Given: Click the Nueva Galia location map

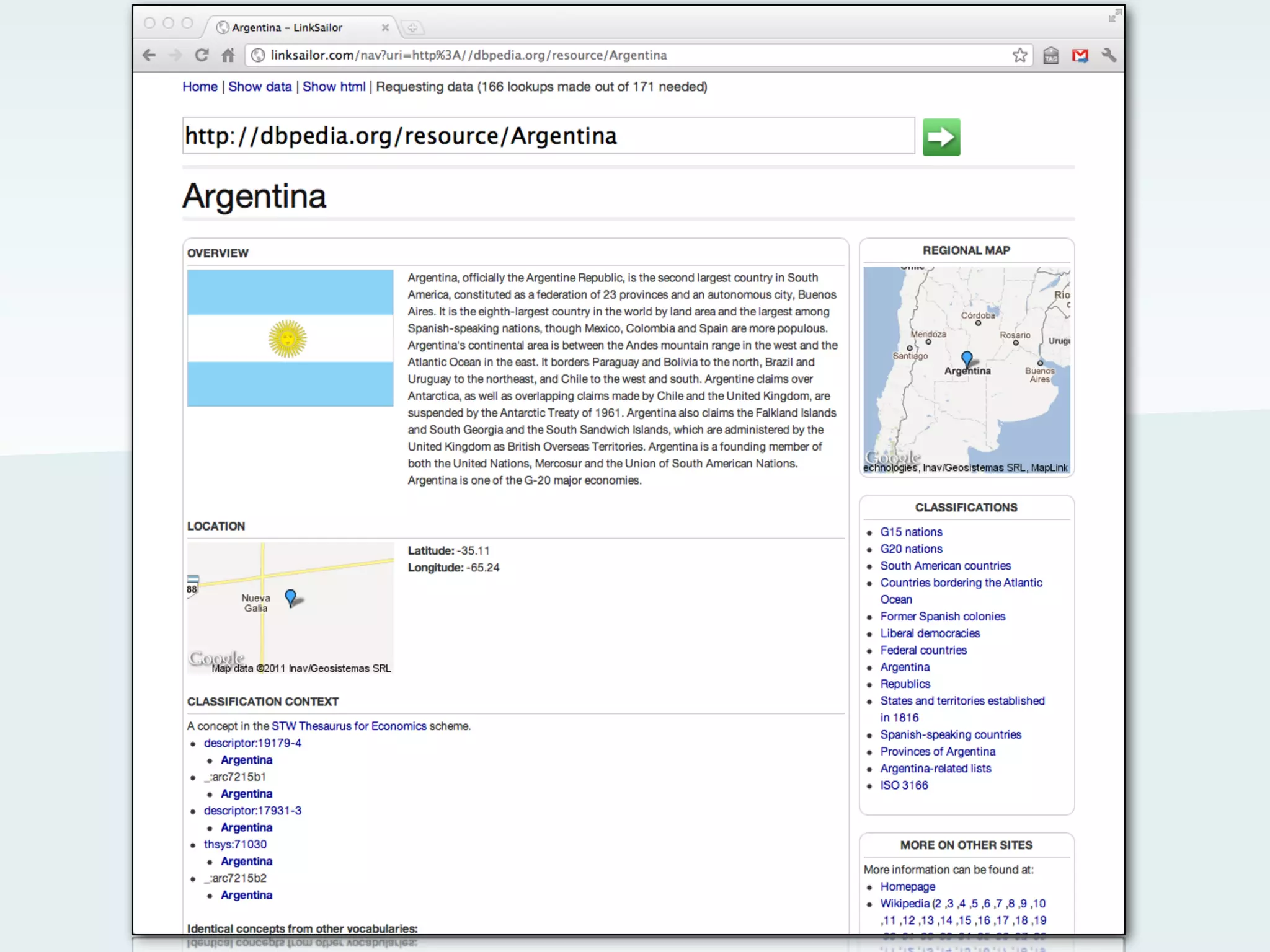Looking at the screenshot, I should coord(290,607).
